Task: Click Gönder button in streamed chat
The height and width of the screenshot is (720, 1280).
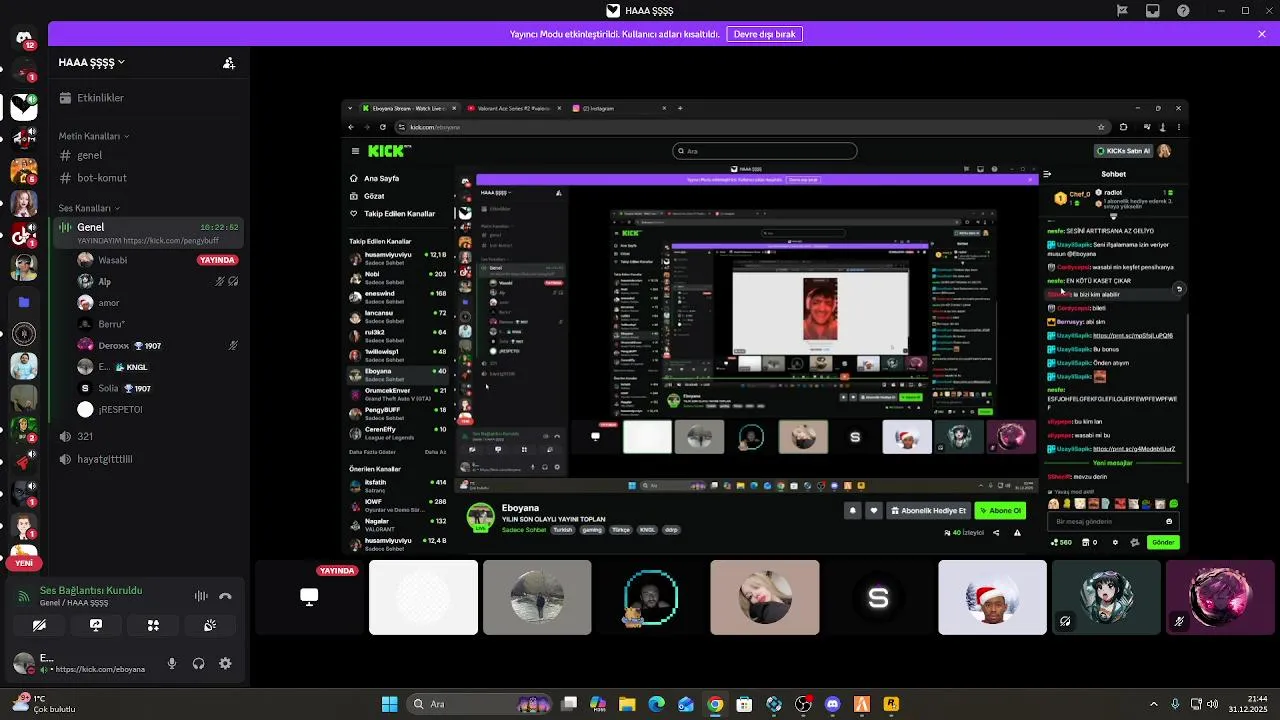Action: click(x=1163, y=542)
